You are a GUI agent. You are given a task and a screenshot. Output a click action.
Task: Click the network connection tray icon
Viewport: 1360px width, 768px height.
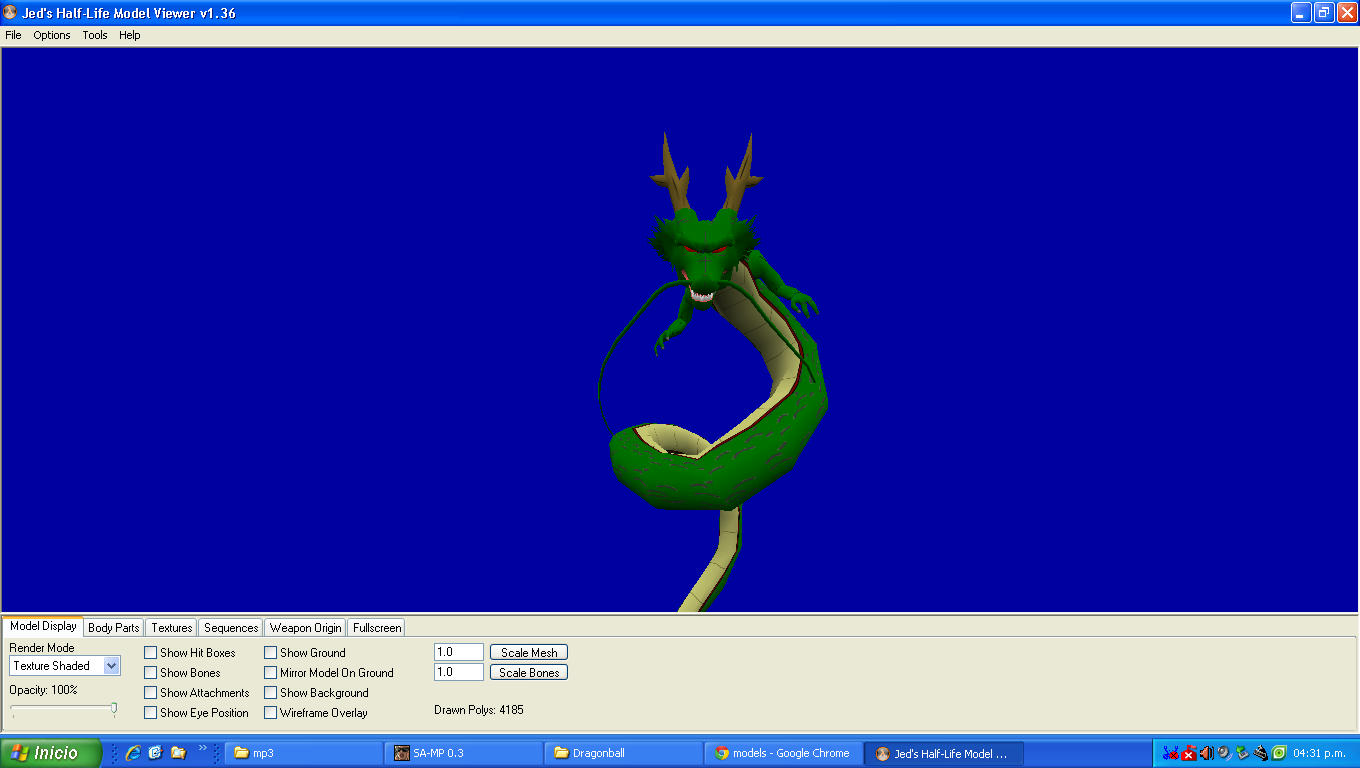click(1170, 753)
